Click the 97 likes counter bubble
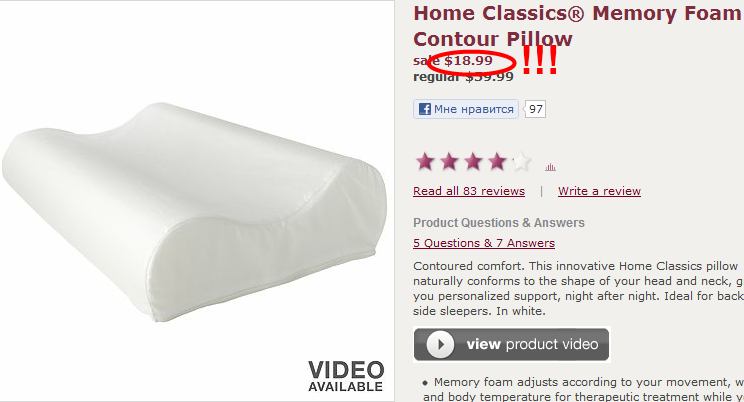Screen dimensions: 744x402 (x=535, y=109)
